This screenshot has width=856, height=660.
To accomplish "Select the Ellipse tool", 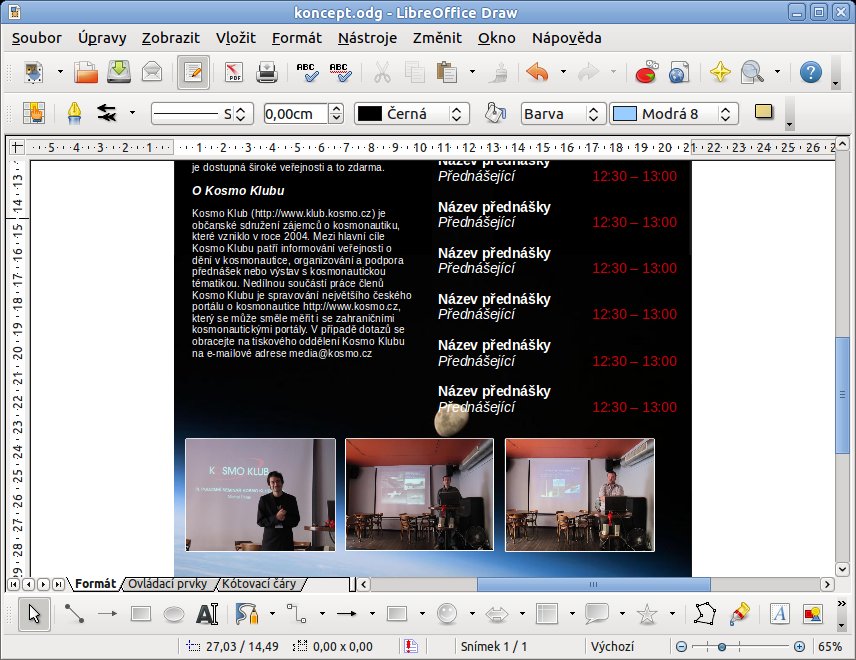I will 174,614.
